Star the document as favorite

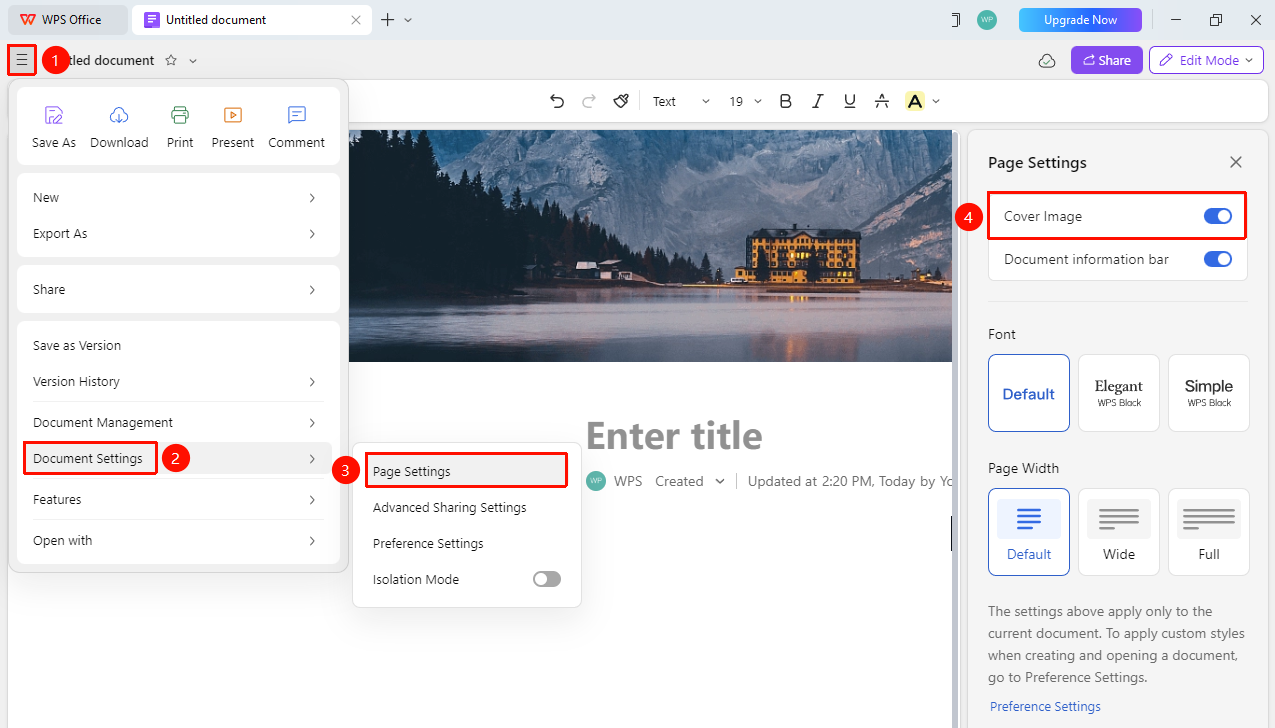tap(171, 60)
